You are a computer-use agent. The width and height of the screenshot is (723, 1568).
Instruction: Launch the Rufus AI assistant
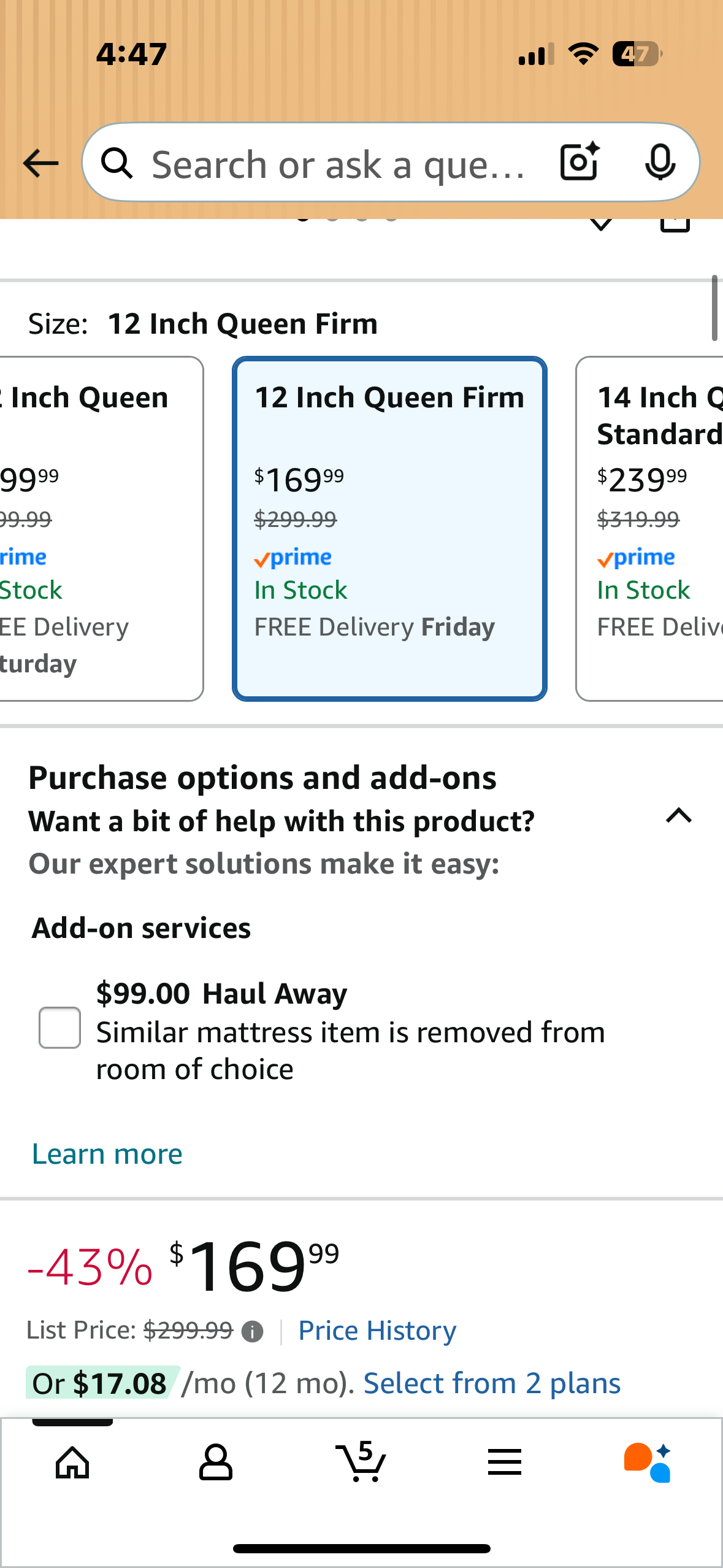[648, 1462]
